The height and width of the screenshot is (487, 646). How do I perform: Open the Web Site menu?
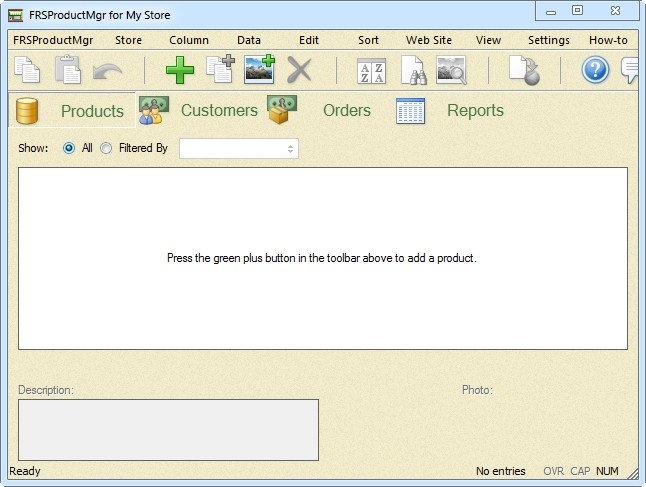[428, 40]
